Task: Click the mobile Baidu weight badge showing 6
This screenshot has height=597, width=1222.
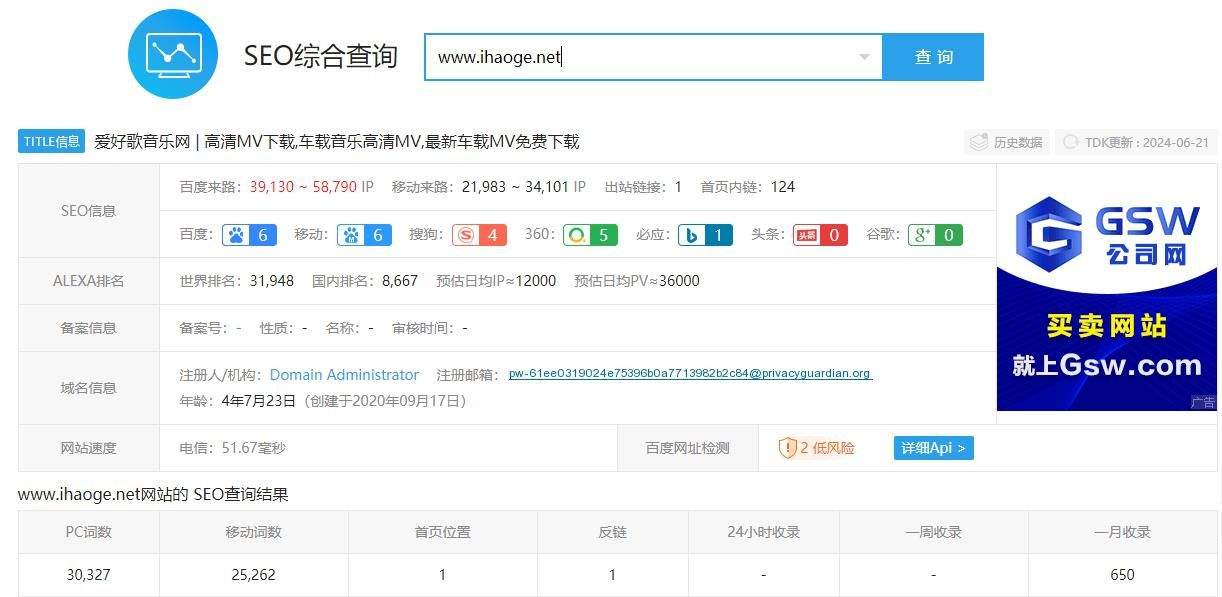Action: click(x=364, y=235)
